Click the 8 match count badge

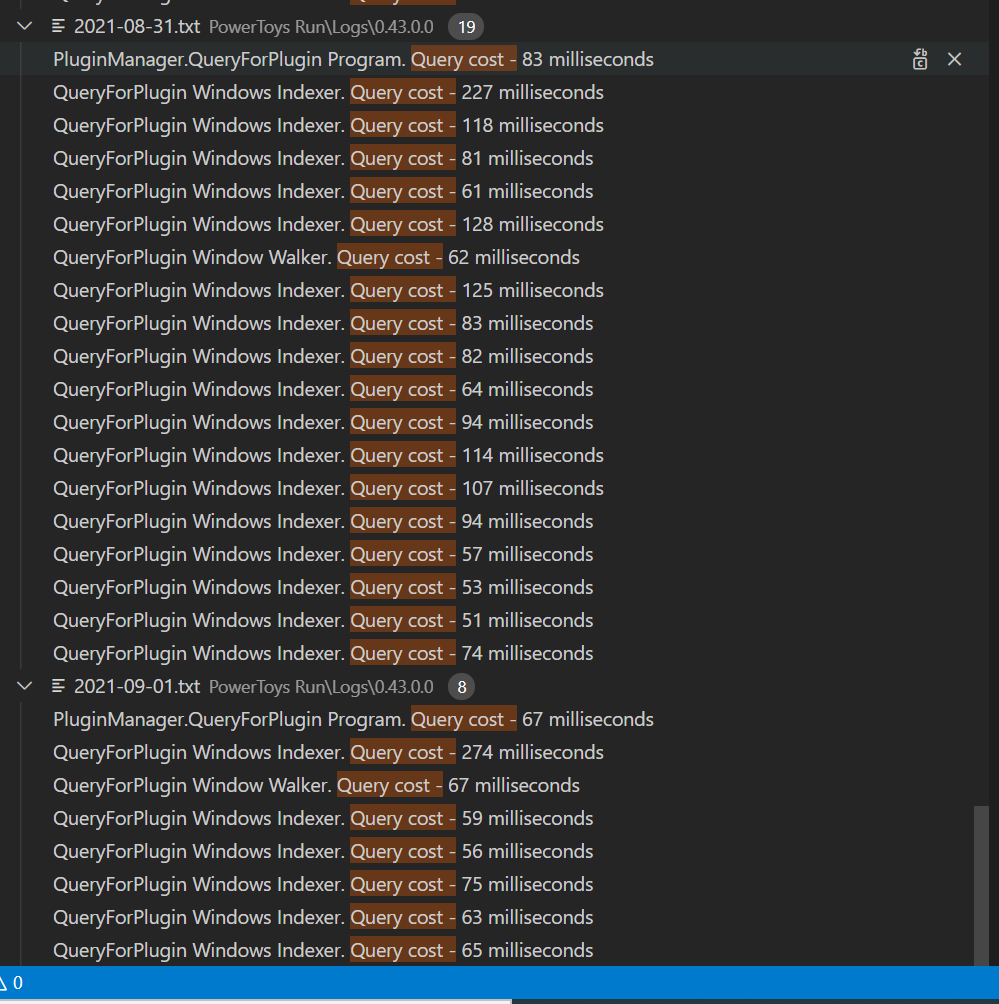point(462,687)
